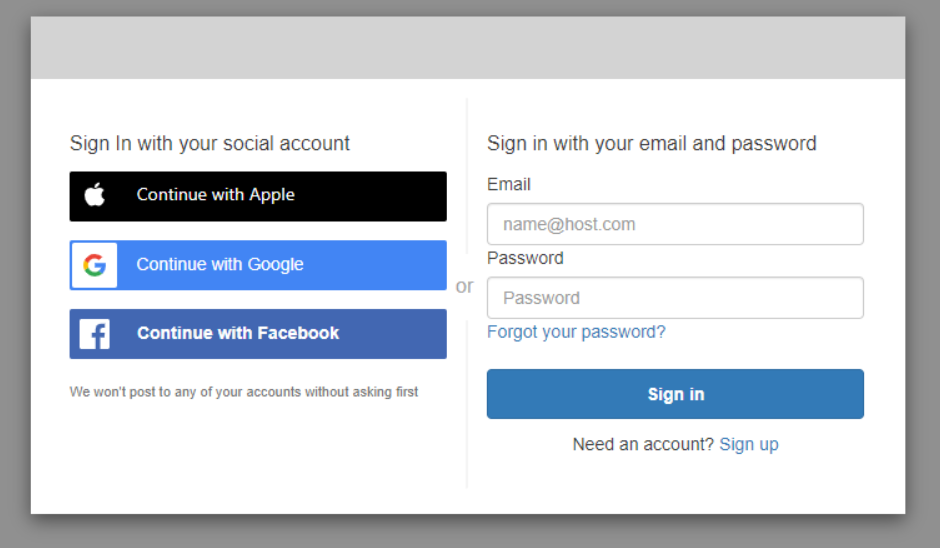
Task: Follow the "Sign up" link
Action: coord(748,444)
